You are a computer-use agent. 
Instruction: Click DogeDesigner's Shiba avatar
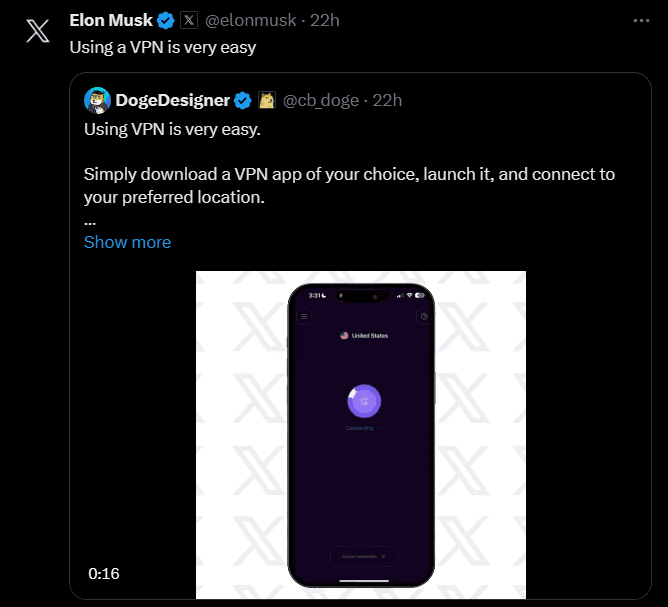(x=97, y=100)
